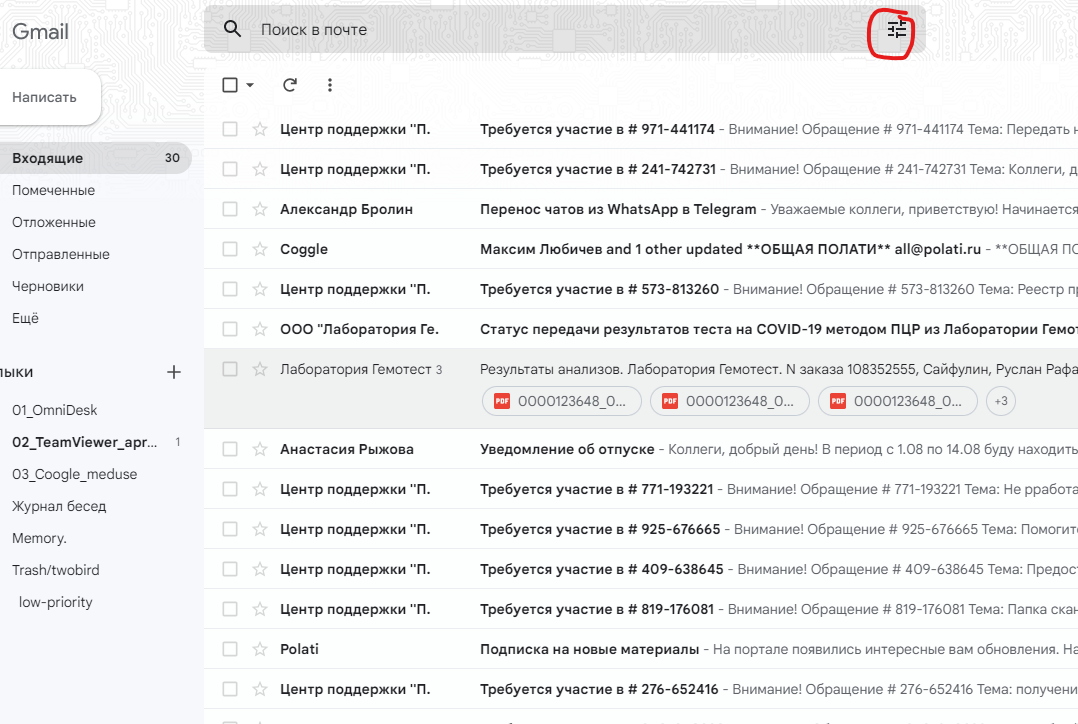Open select-all dropdown arrow
Image resolution: width=1078 pixels, height=724 pixels.
[x=250, y=85]
